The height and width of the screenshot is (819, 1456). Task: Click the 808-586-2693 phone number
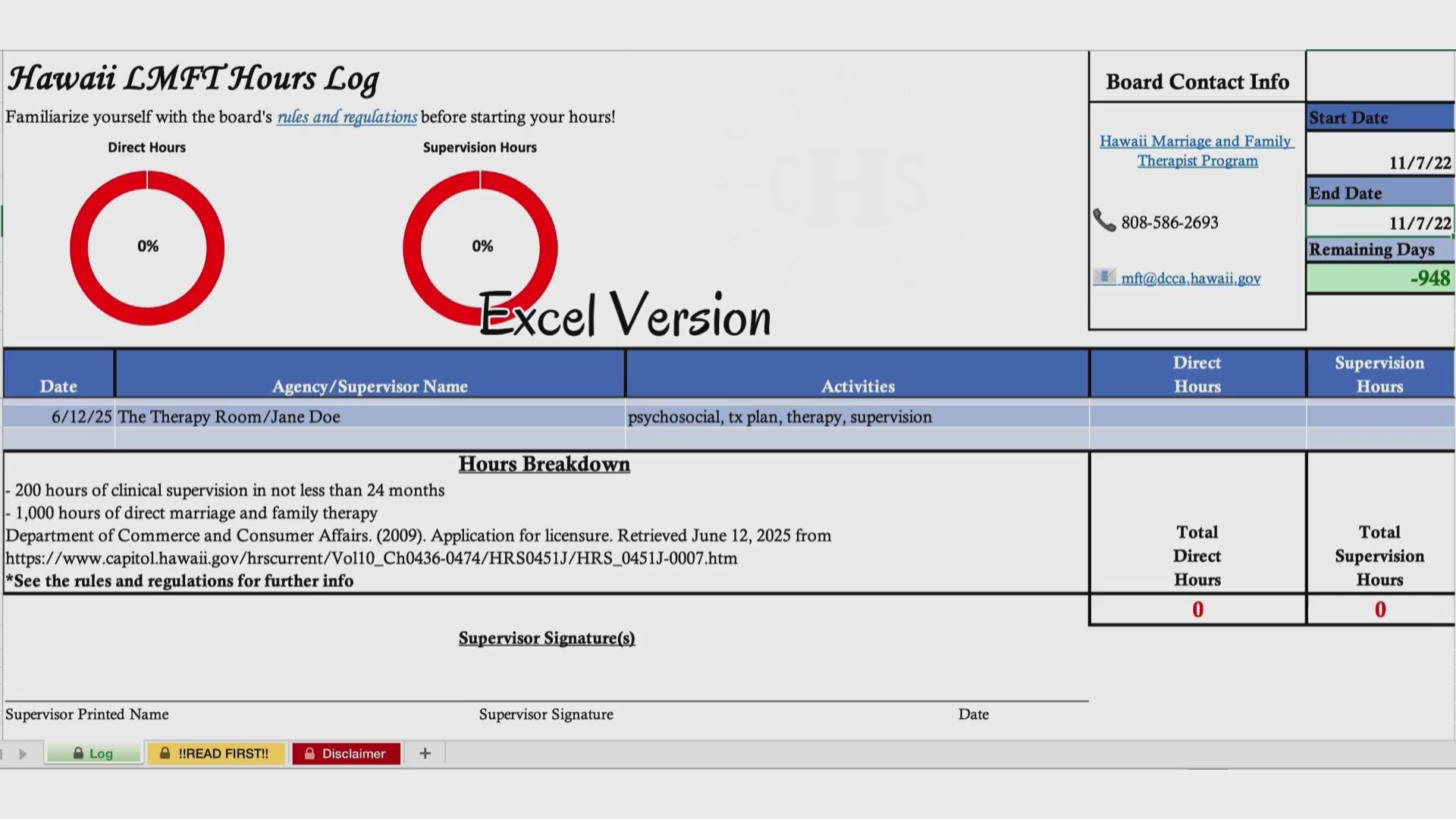[1169, 222]
